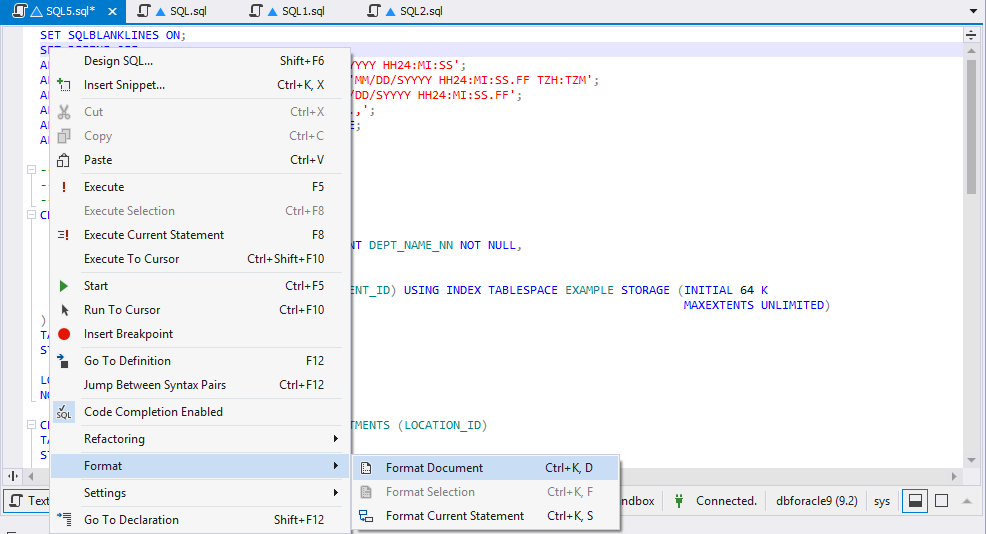Expand the Format submenu arrow
986x534 pixels.
(336, 465)
